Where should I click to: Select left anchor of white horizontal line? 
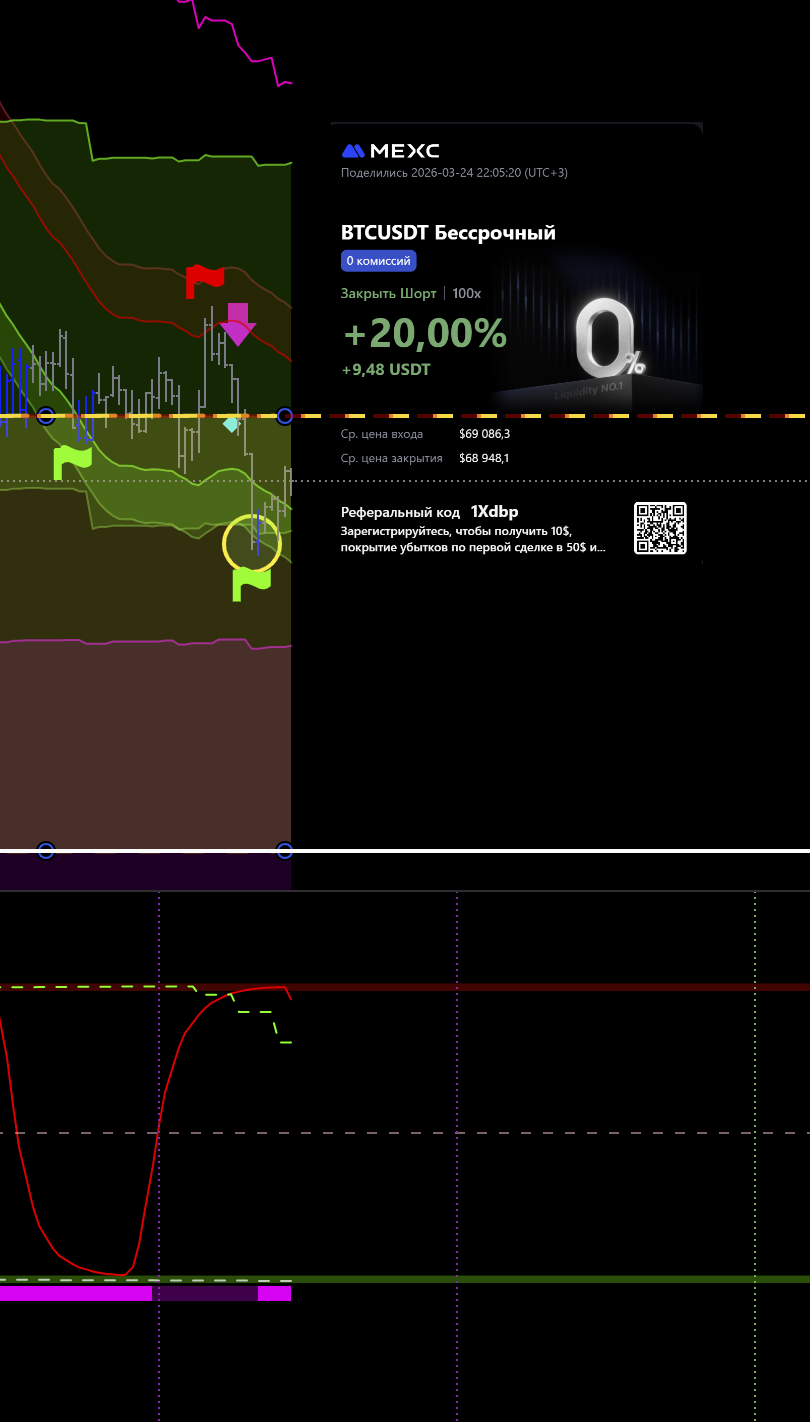45,851
